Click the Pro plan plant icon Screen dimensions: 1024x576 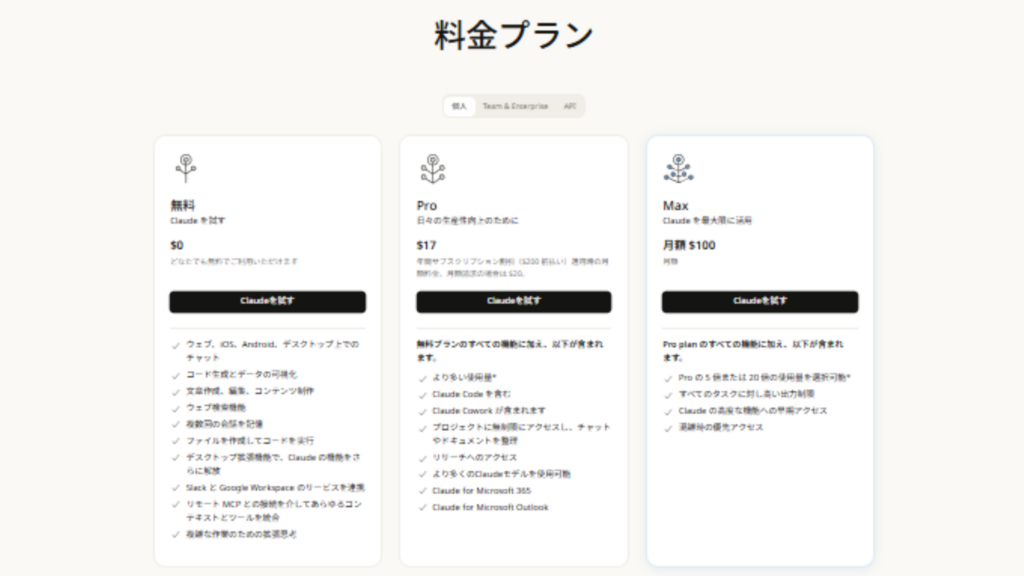(432, 168)
